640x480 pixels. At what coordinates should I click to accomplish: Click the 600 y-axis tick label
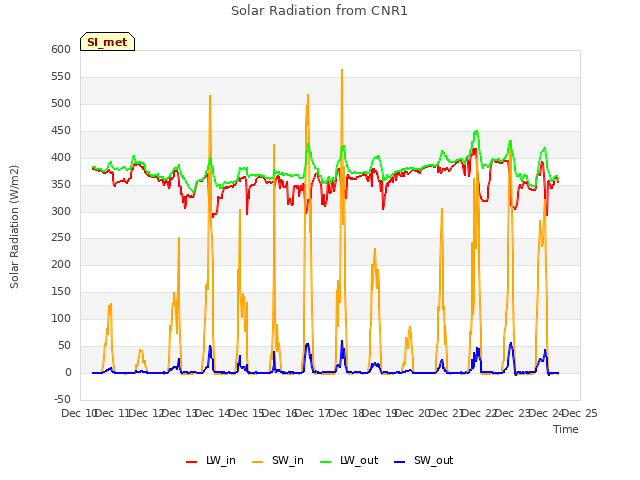point(61,49)
